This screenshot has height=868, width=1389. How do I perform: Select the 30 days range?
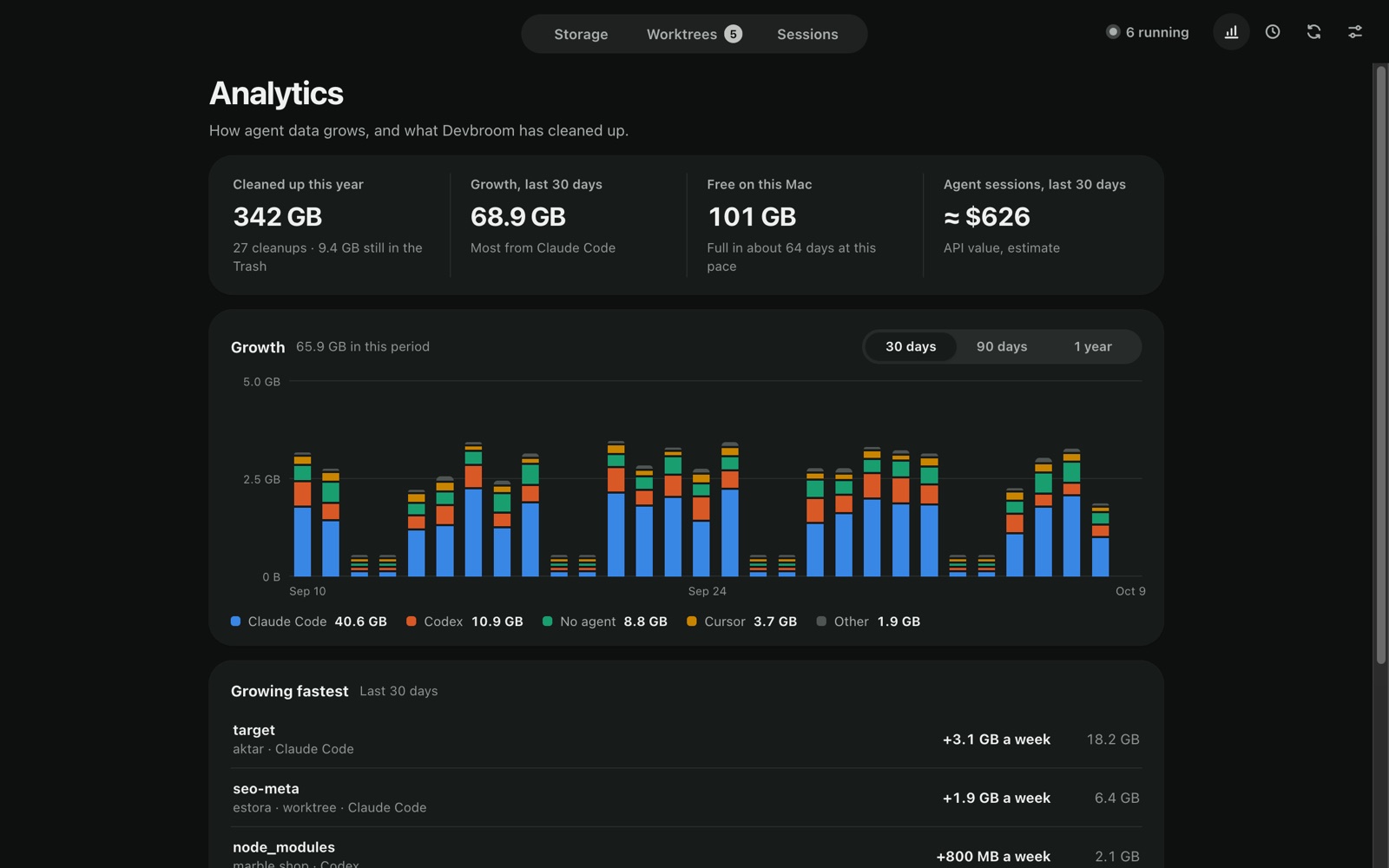pos(911,346)
